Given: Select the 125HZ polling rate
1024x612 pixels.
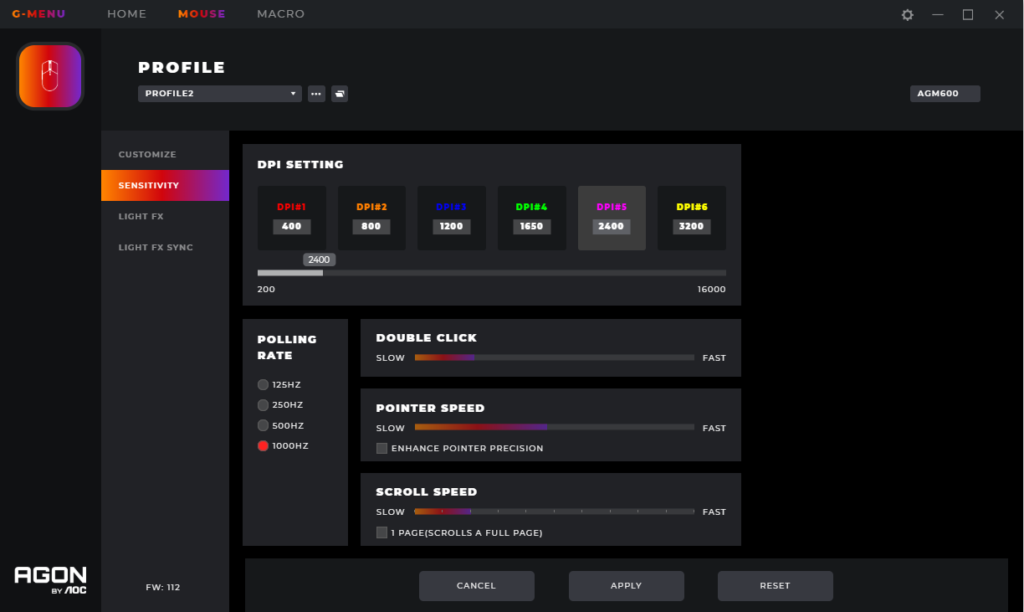Looking at the screenshot, I should pyautogui.click(x=263, y=385).
